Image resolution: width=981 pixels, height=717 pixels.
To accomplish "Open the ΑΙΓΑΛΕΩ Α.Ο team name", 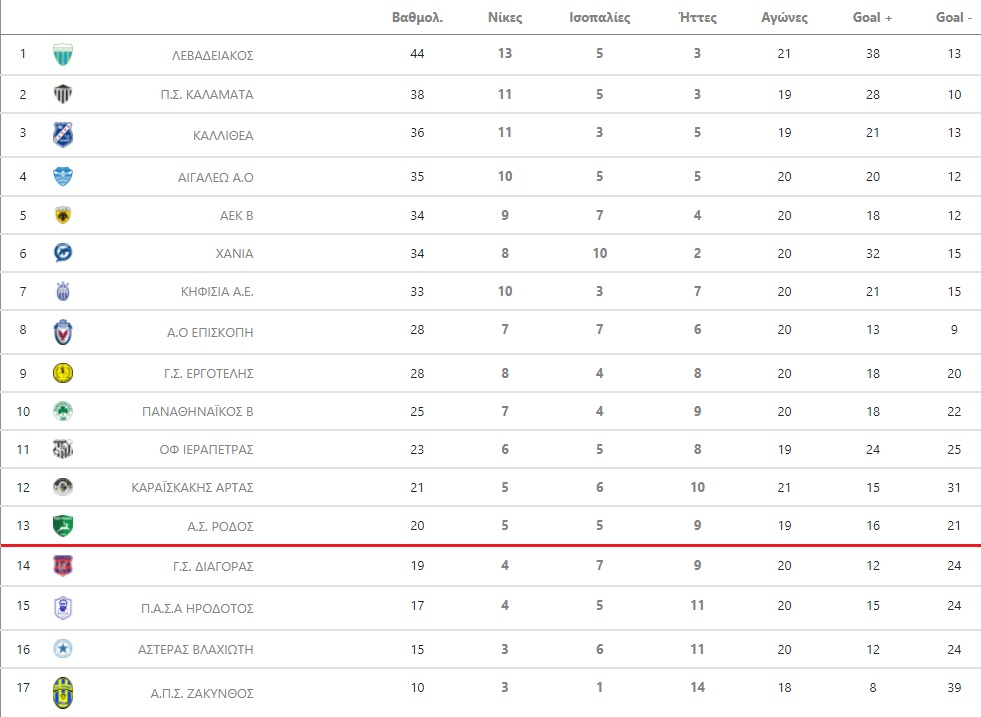I will (216, 177).
